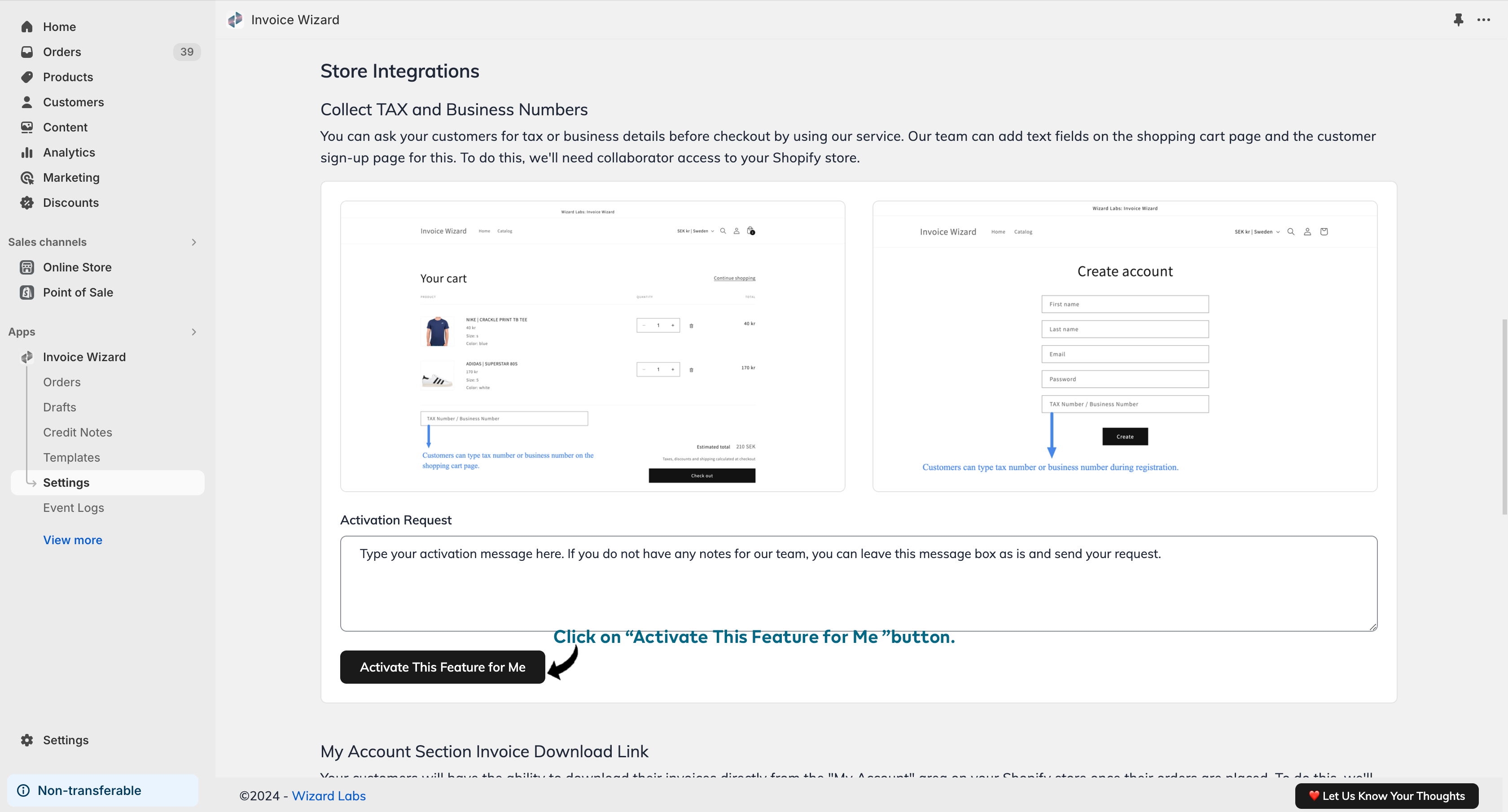Click the Orders count badge 39
1508x812 pixels.
(187, 52)
